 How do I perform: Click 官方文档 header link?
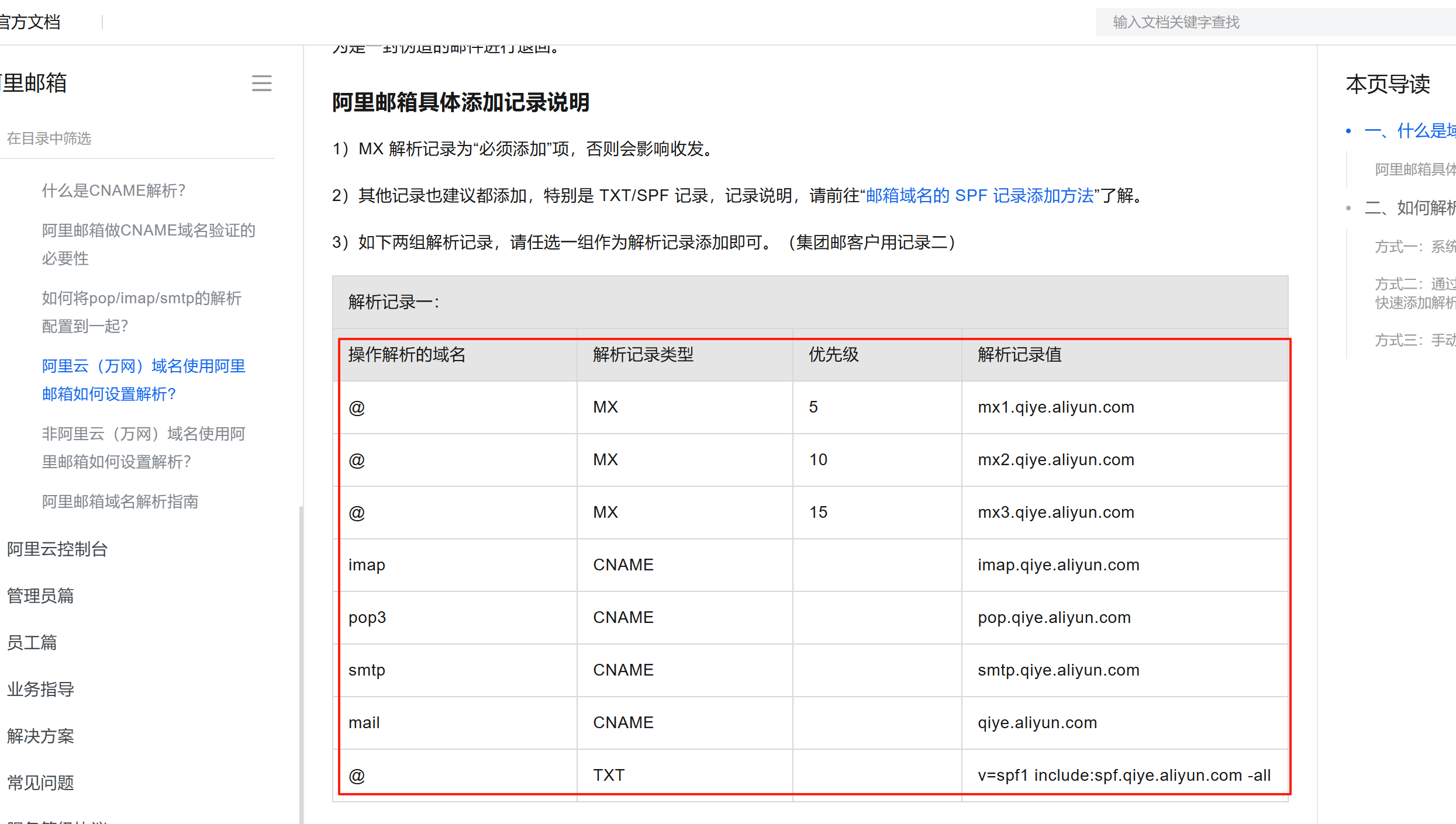pos(30,22)
